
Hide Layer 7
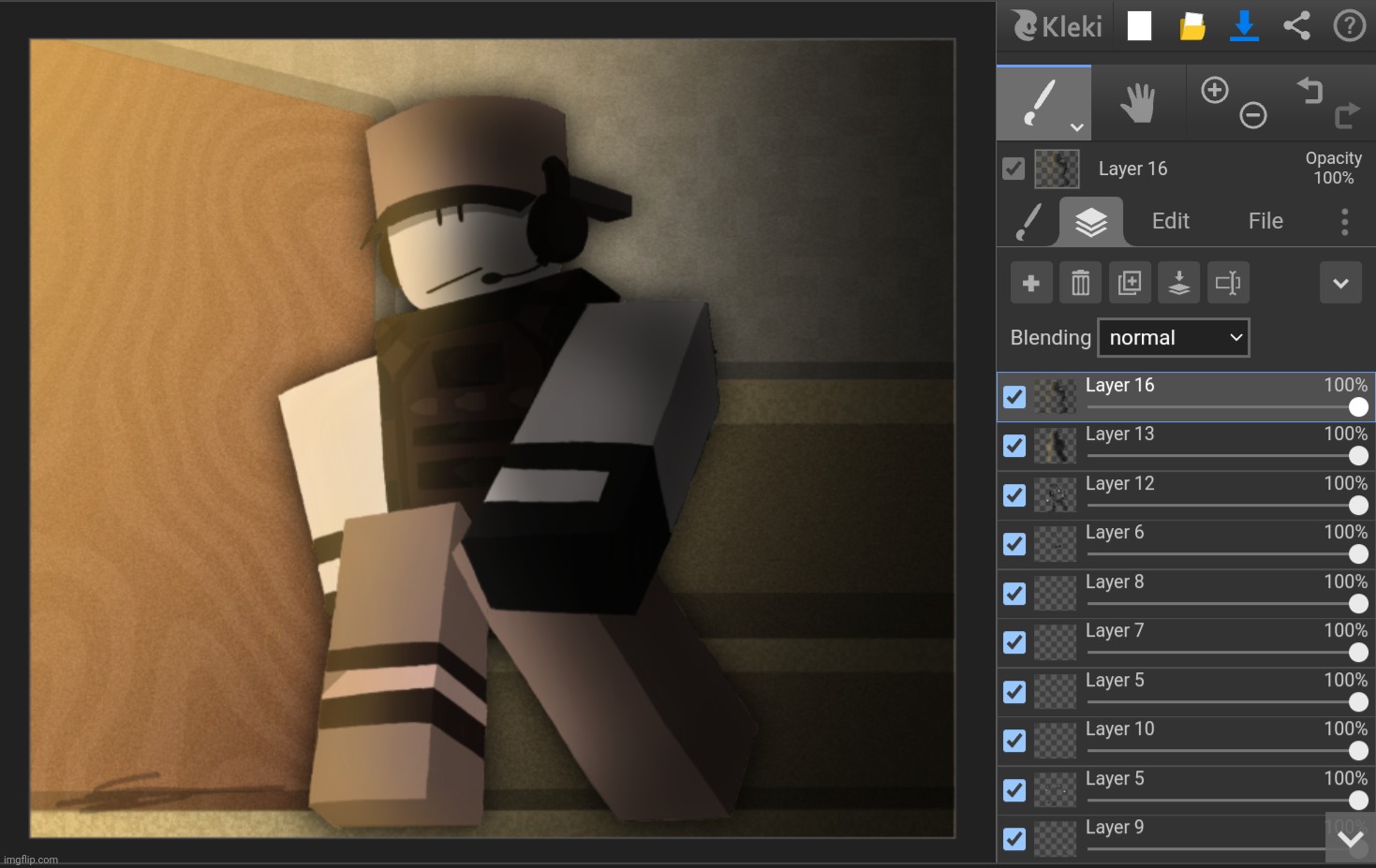tap(1014, 642)
